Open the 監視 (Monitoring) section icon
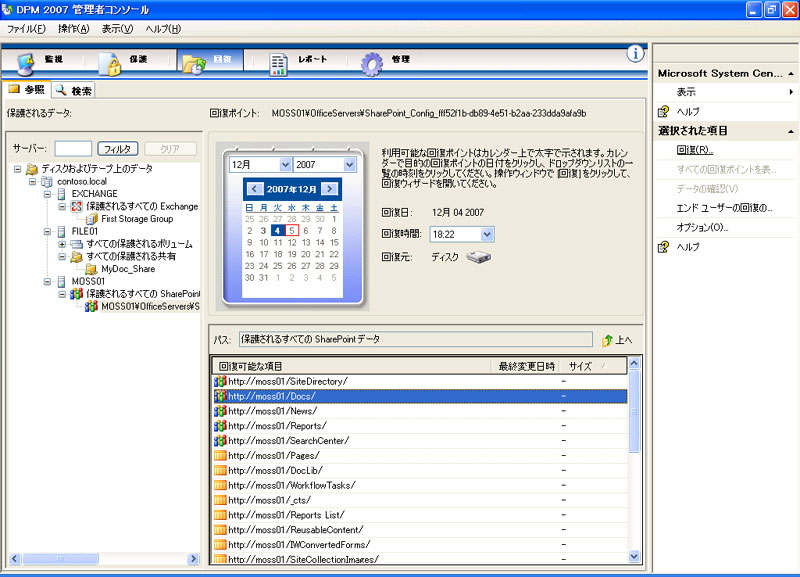The image size is (800, 577). 26,63
